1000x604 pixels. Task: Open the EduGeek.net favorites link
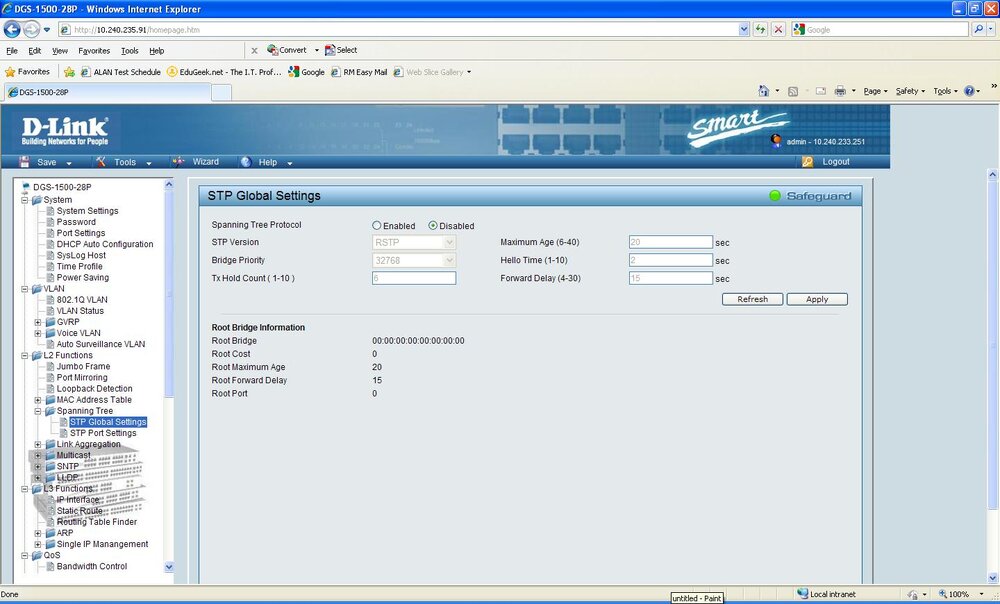tap(224, 72)
